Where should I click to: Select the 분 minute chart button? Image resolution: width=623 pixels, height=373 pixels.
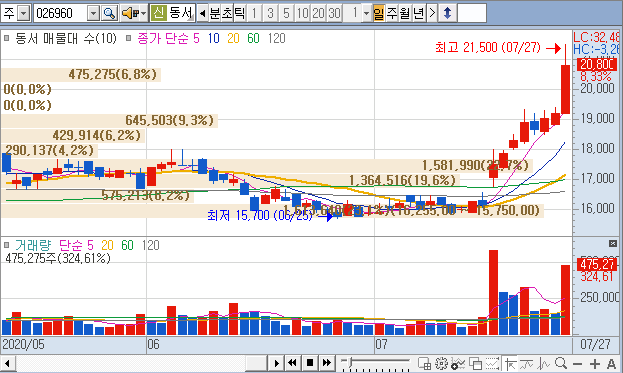pyautogui.click(x=215, y=13)
